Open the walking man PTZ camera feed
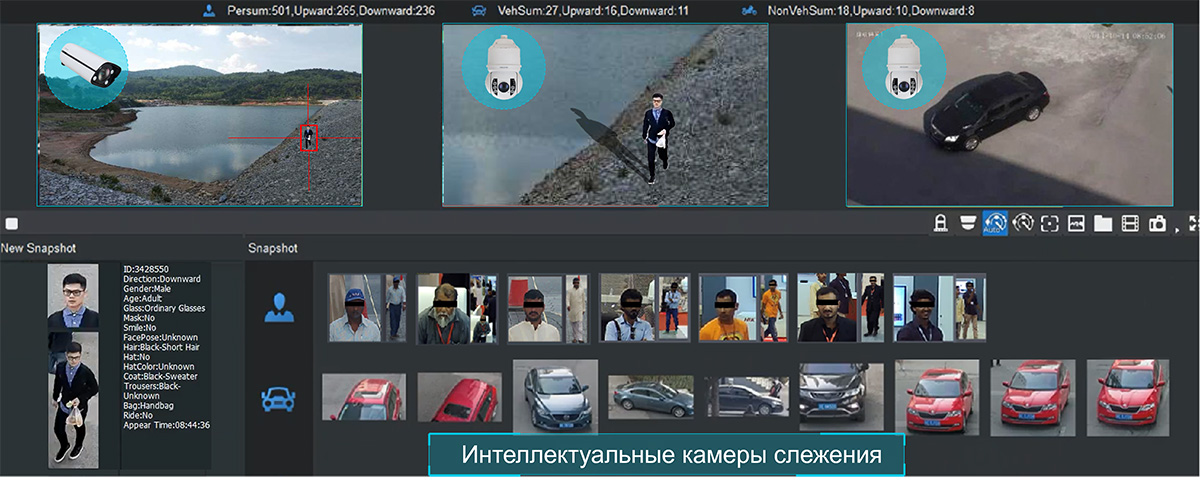This screenshot has height=483, width=1200. [605, 115]
